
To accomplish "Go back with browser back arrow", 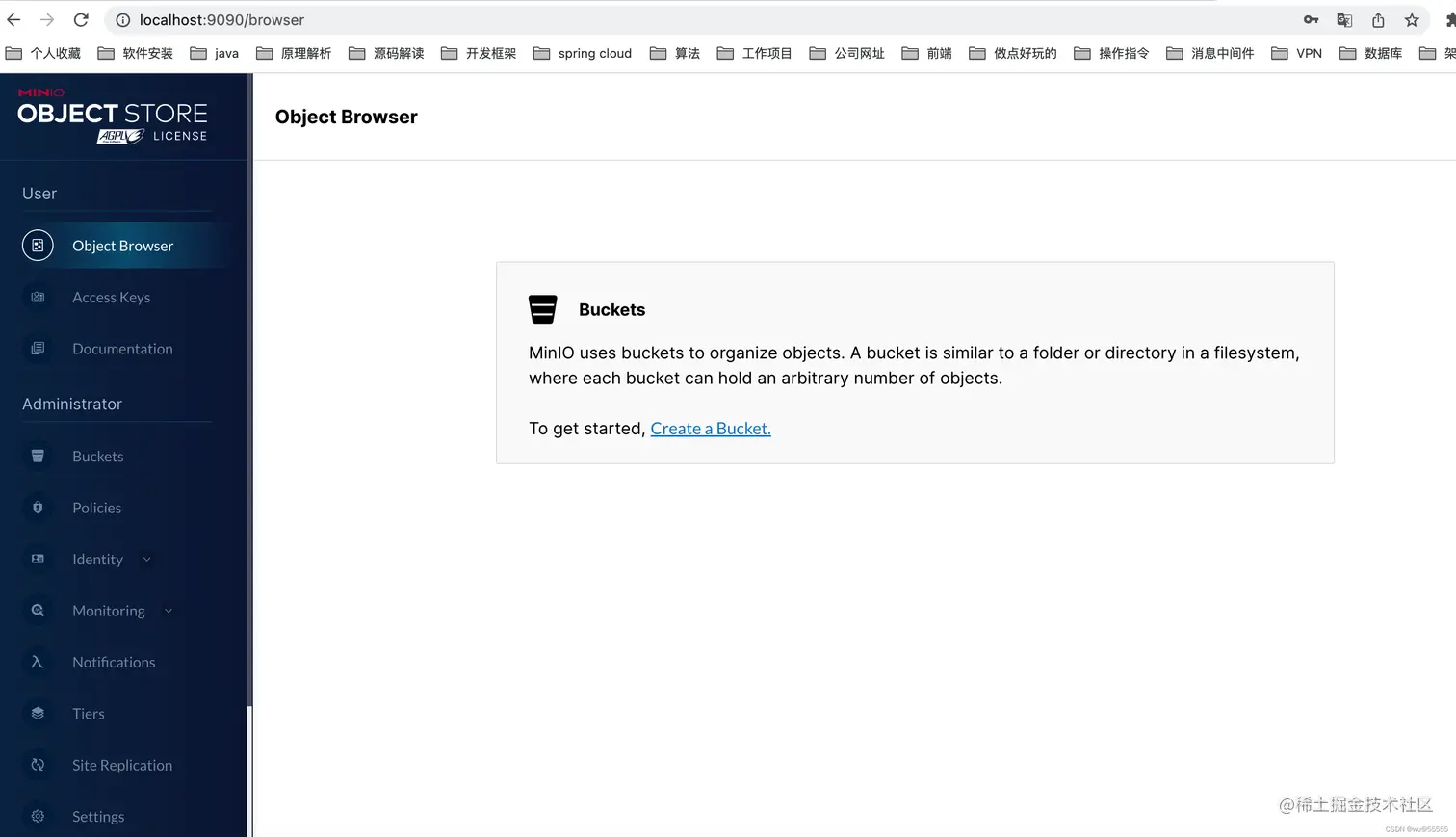I will pyautogui.click(x=13, y=19).
